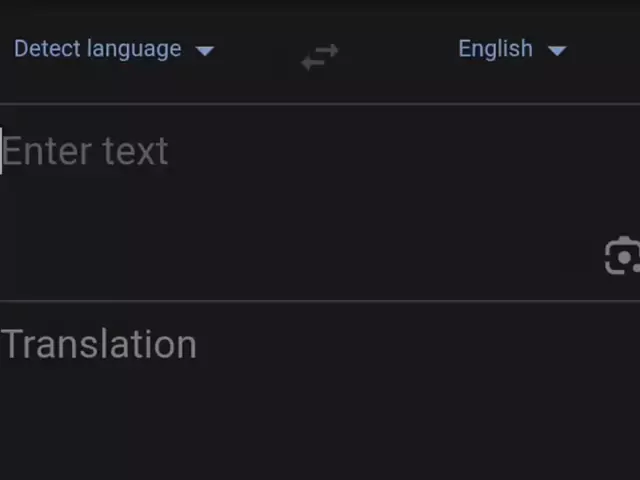Open camera translation icon
Viewport: 640px width, 480px height.
(x=623, y=257)
